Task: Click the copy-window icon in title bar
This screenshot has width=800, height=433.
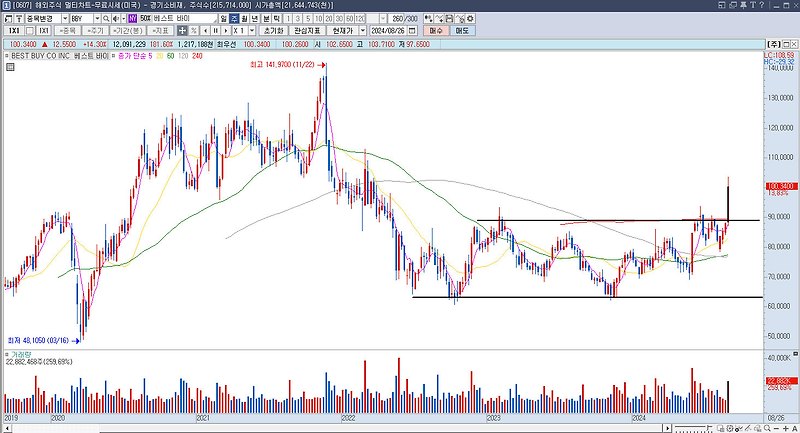Action: pyautogui.click(x=733, y=5)
